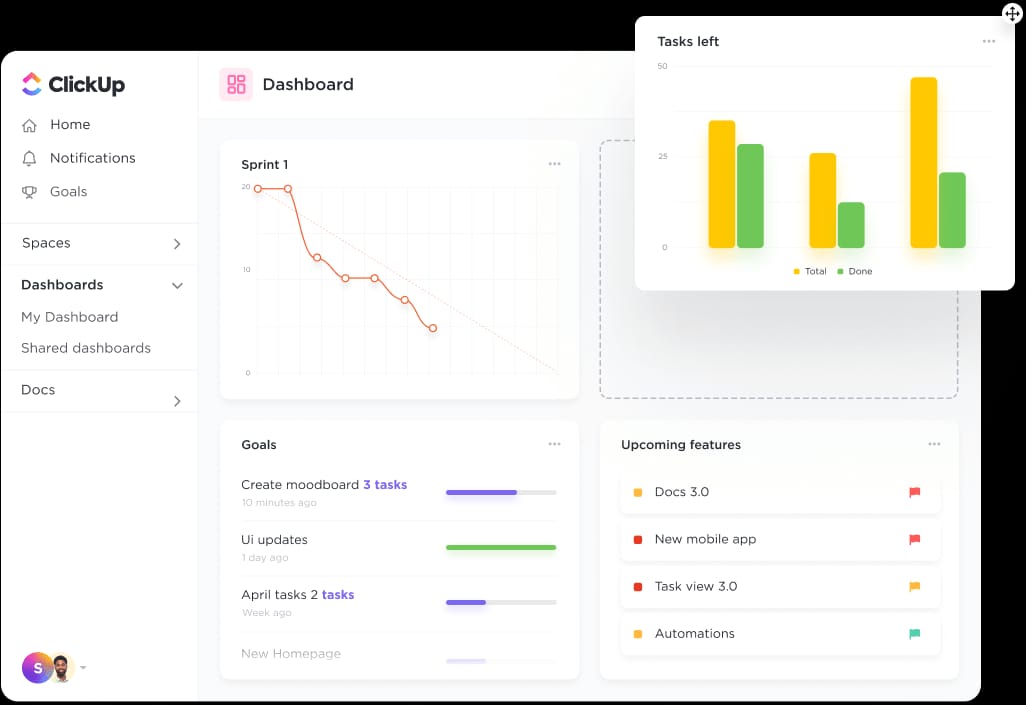Viewport: 1026px width, 705px height.
Task: Click the purple S user avatar
Action: (x=37, y=668)
